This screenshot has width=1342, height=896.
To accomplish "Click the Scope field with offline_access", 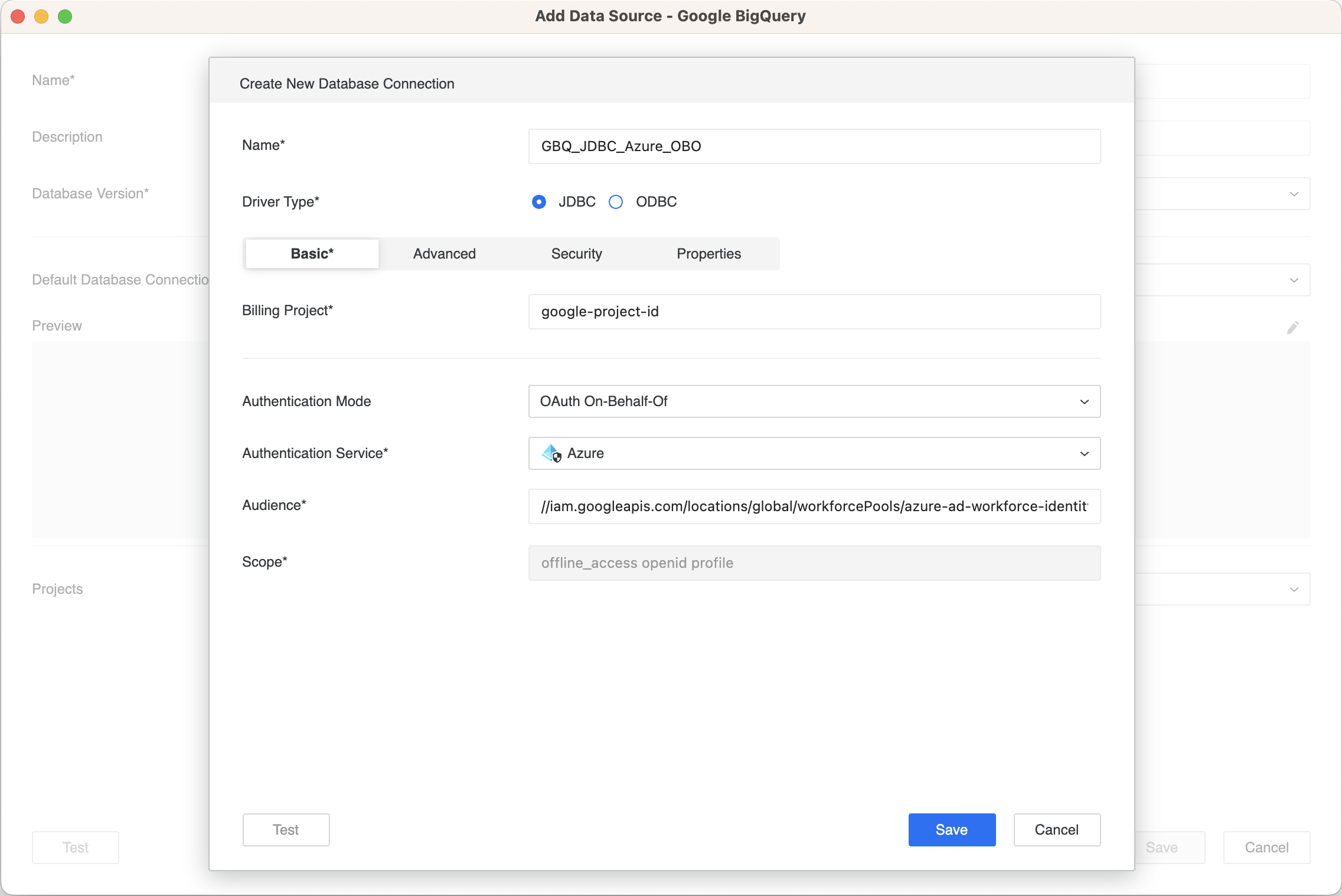I will click(814, 563).
